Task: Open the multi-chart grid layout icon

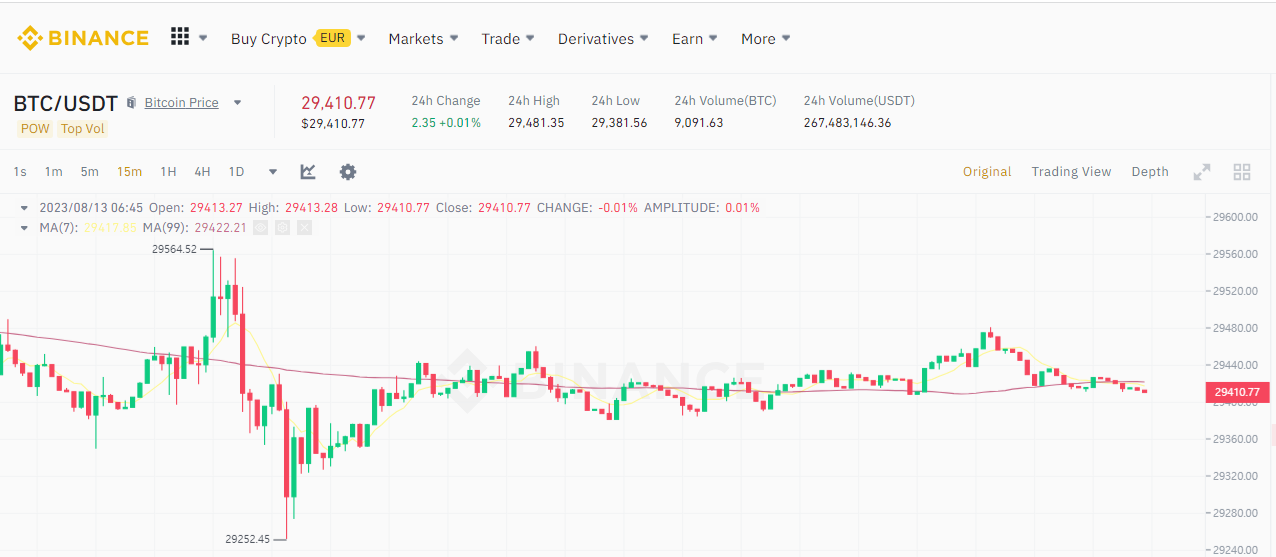Action: click(x=1242, y=172)
